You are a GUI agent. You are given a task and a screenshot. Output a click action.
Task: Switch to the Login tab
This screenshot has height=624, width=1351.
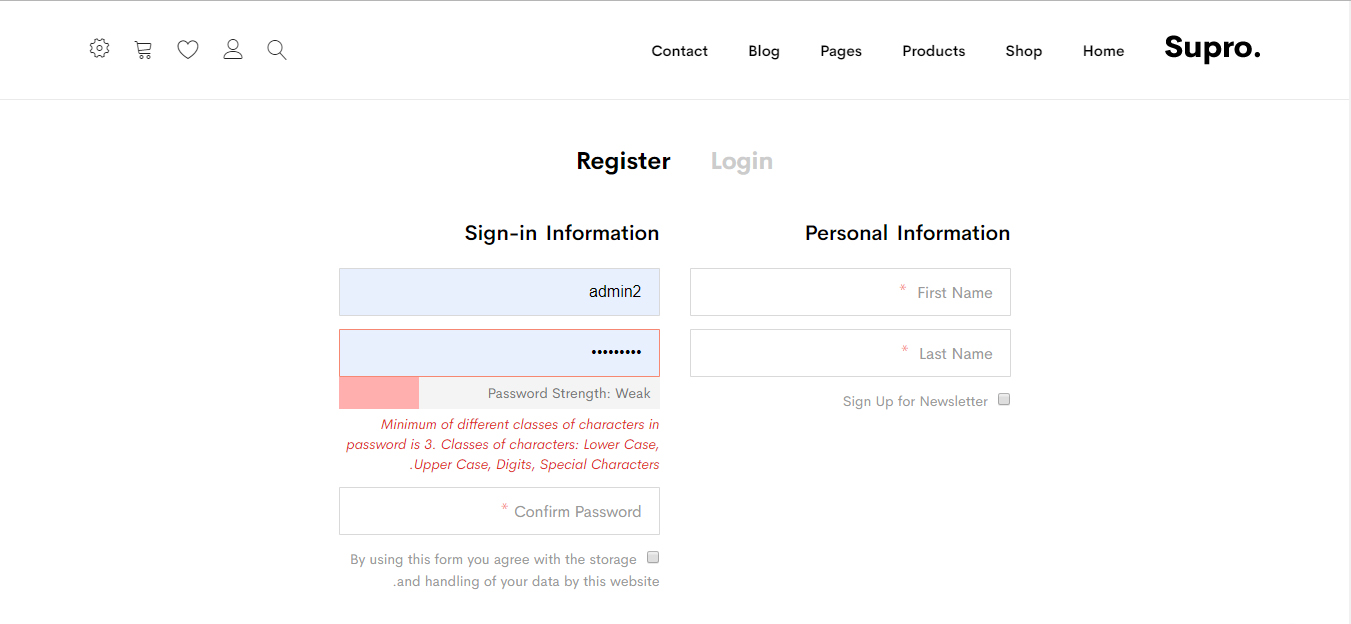tap(741, 161)
